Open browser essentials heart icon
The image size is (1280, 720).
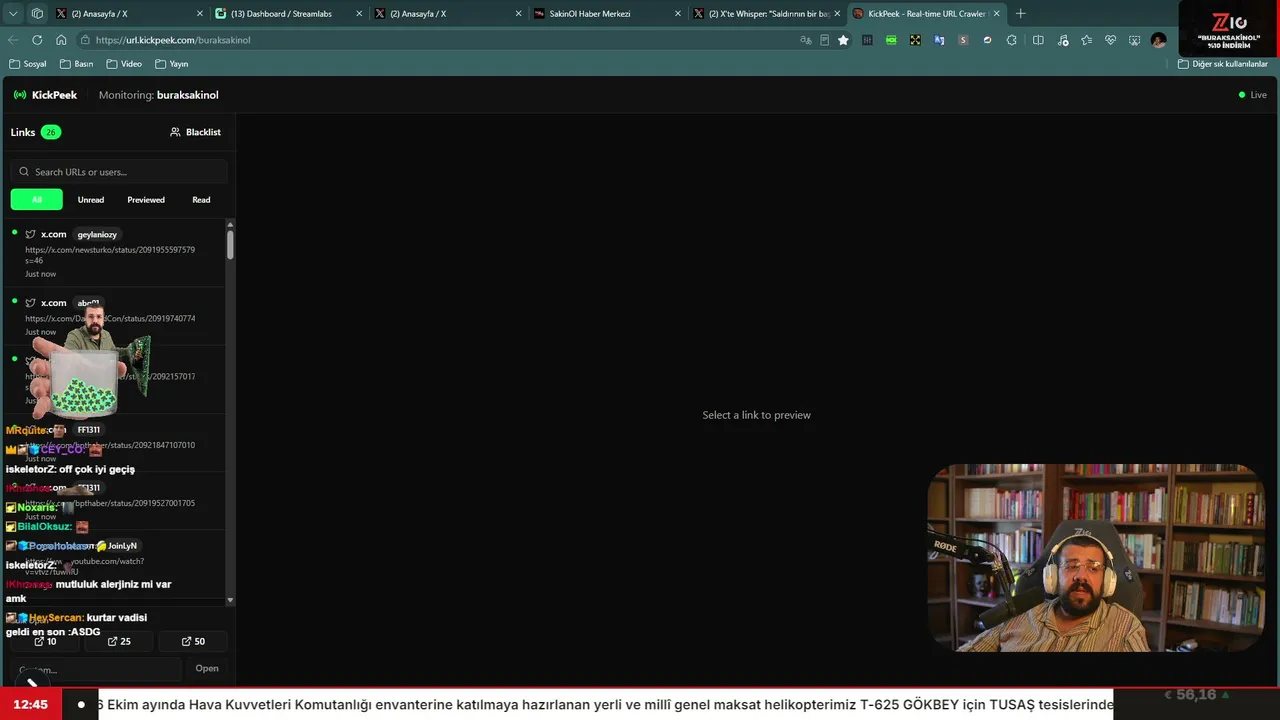tap(1110, 40)
